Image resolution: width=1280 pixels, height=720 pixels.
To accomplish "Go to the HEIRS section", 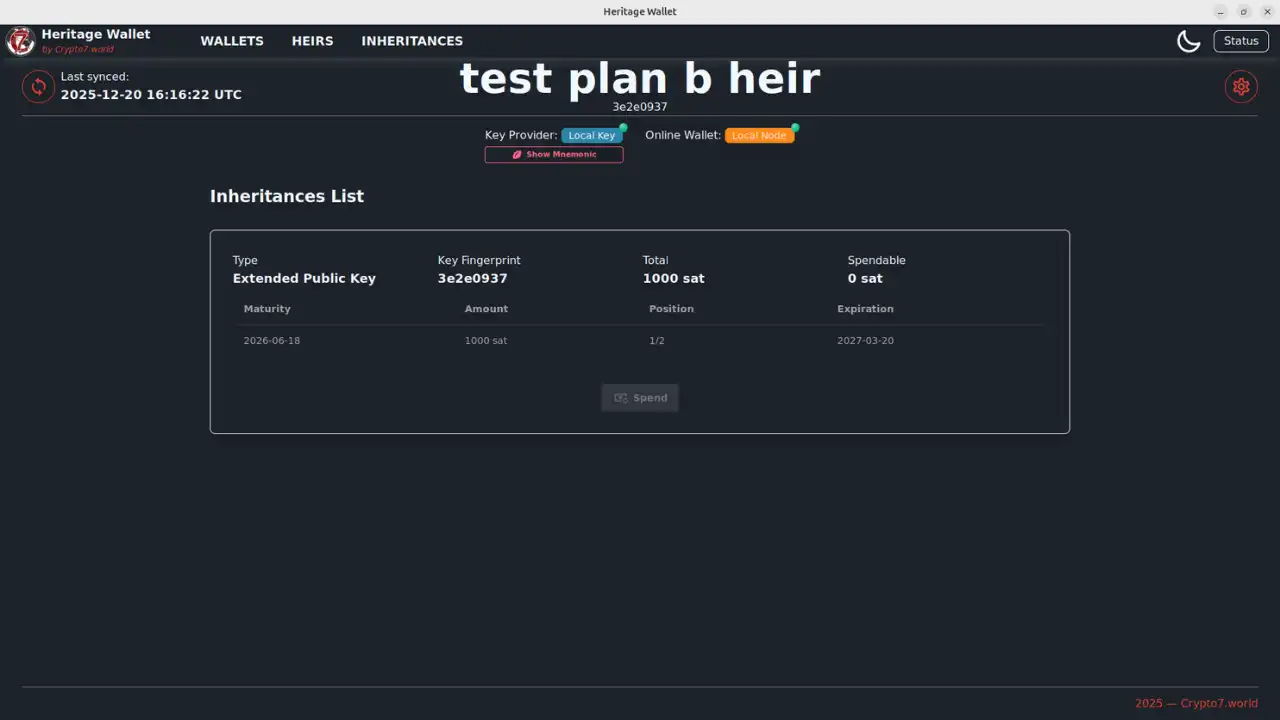I will pyautogui.click(x=312, y=41).
